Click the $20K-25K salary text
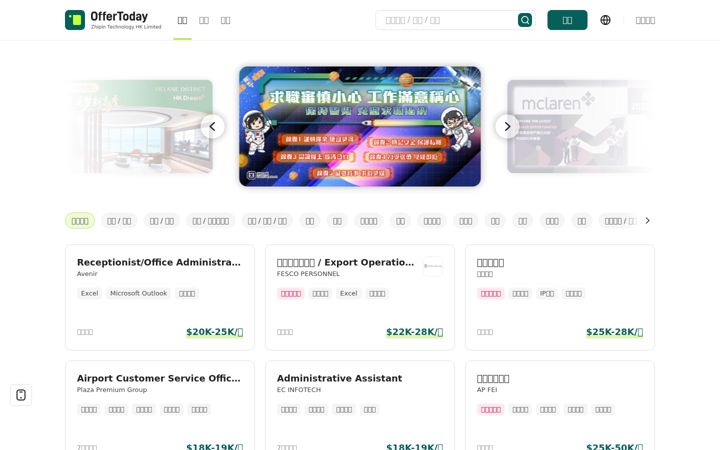720x450 pixels. [214, 332]
